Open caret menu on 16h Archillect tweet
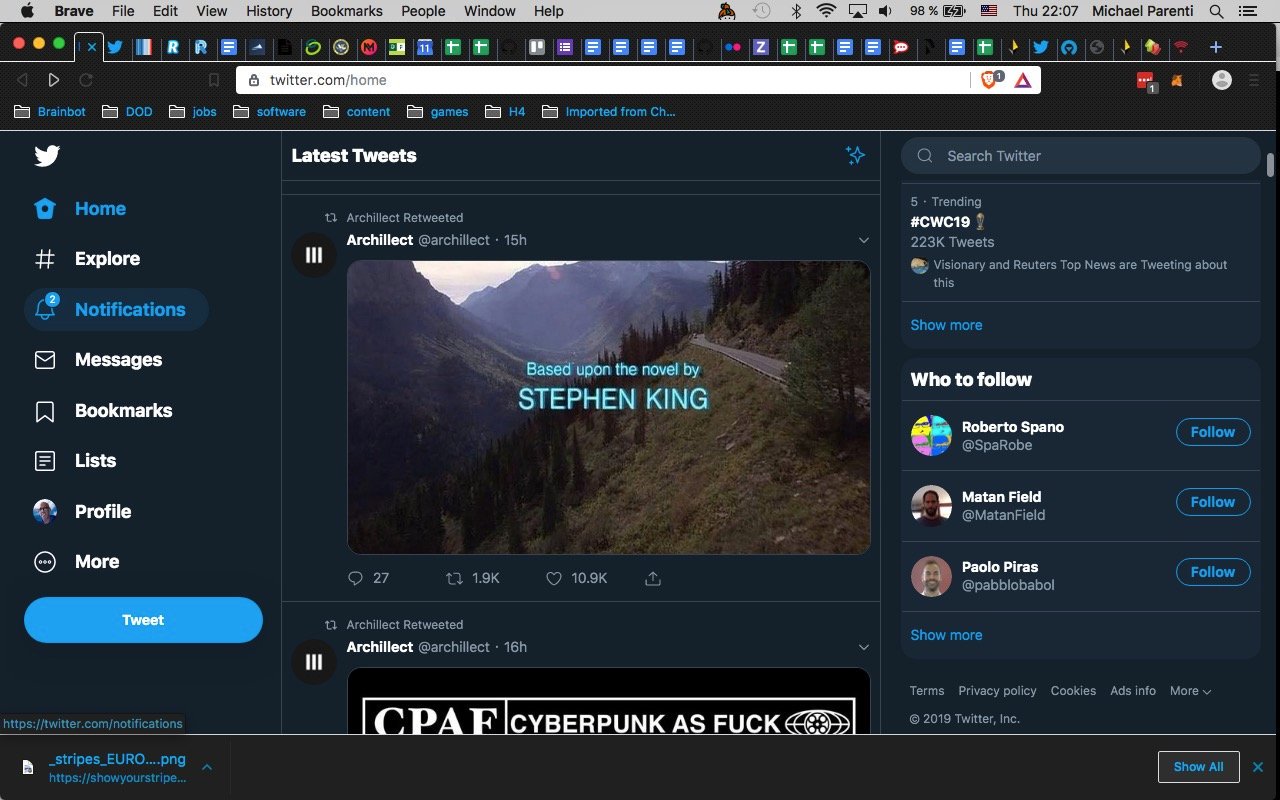The width and height of the screenshot is (1280, 800). 864,647
